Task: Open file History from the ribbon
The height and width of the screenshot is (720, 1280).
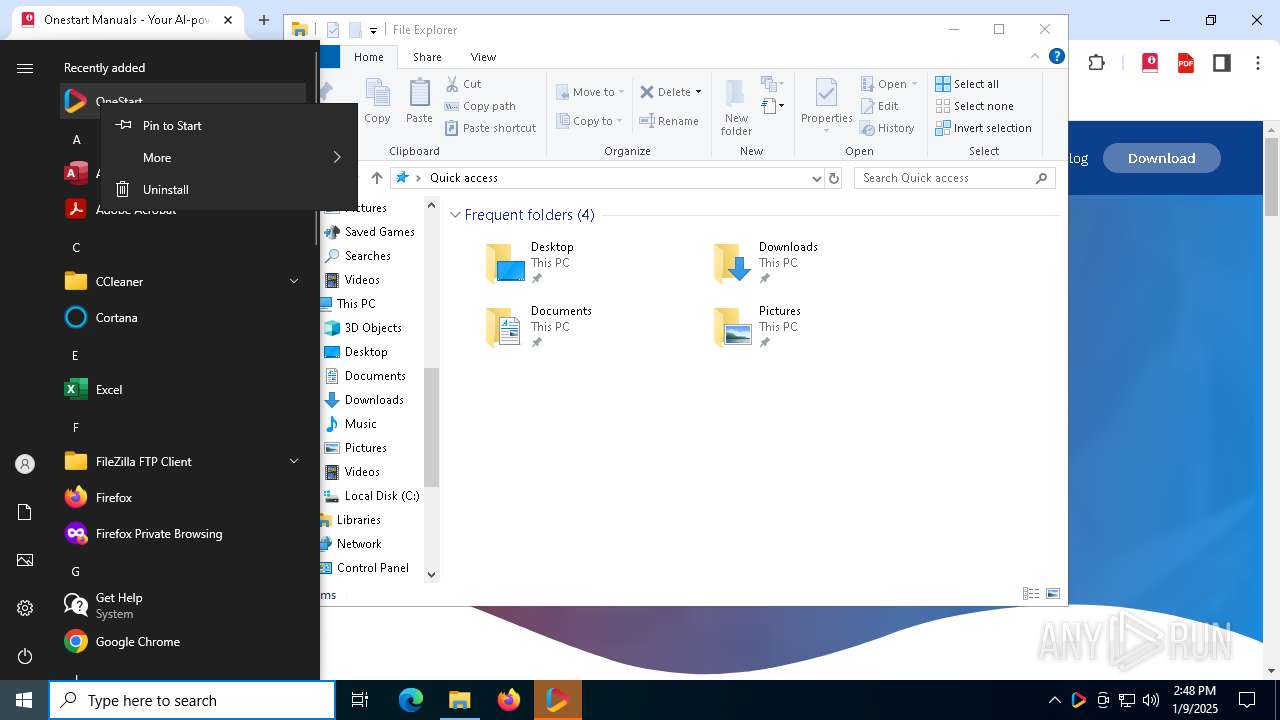Action: [887, 128]
